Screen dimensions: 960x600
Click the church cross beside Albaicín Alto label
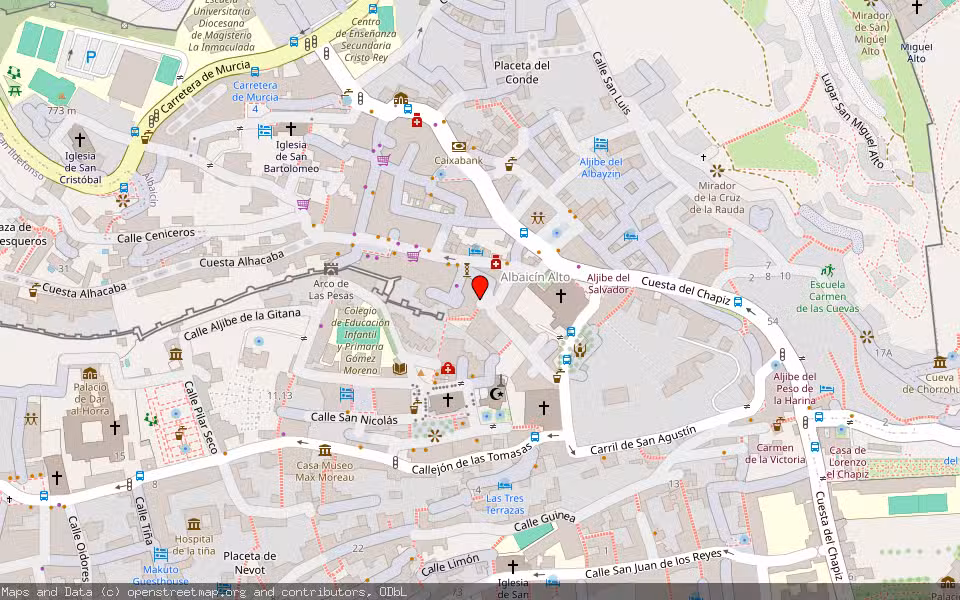point(560,296)
